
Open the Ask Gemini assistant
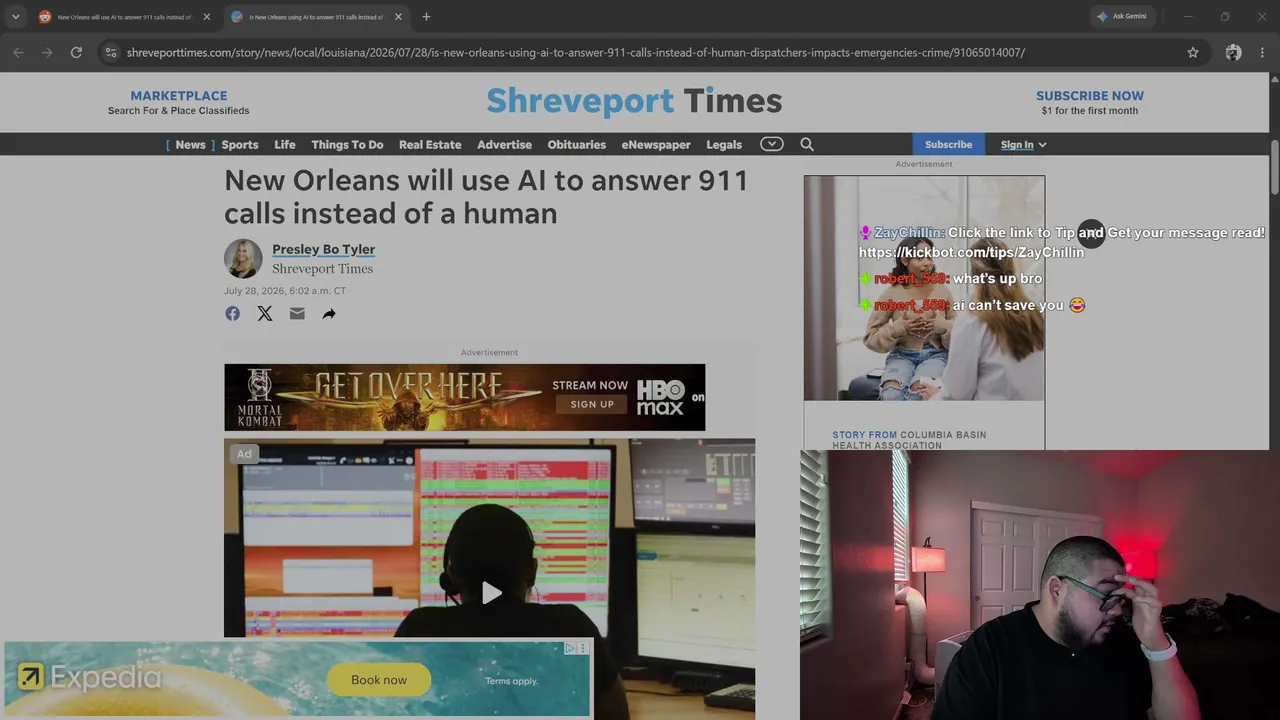[x=1122, y=17]
